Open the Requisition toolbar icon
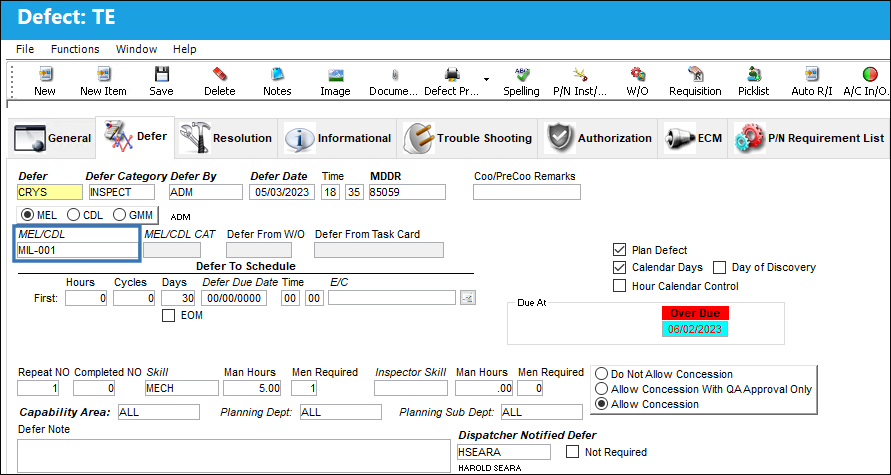Image resolution: width=891 pixels, height=475 pixels. tap(695, 74)
